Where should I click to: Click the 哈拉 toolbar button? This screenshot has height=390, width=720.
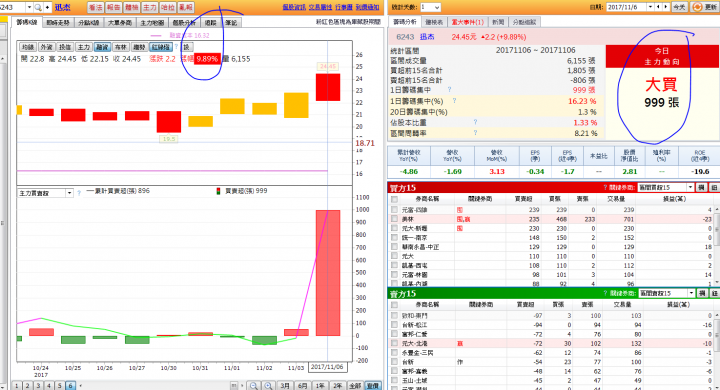click(168, 7)
